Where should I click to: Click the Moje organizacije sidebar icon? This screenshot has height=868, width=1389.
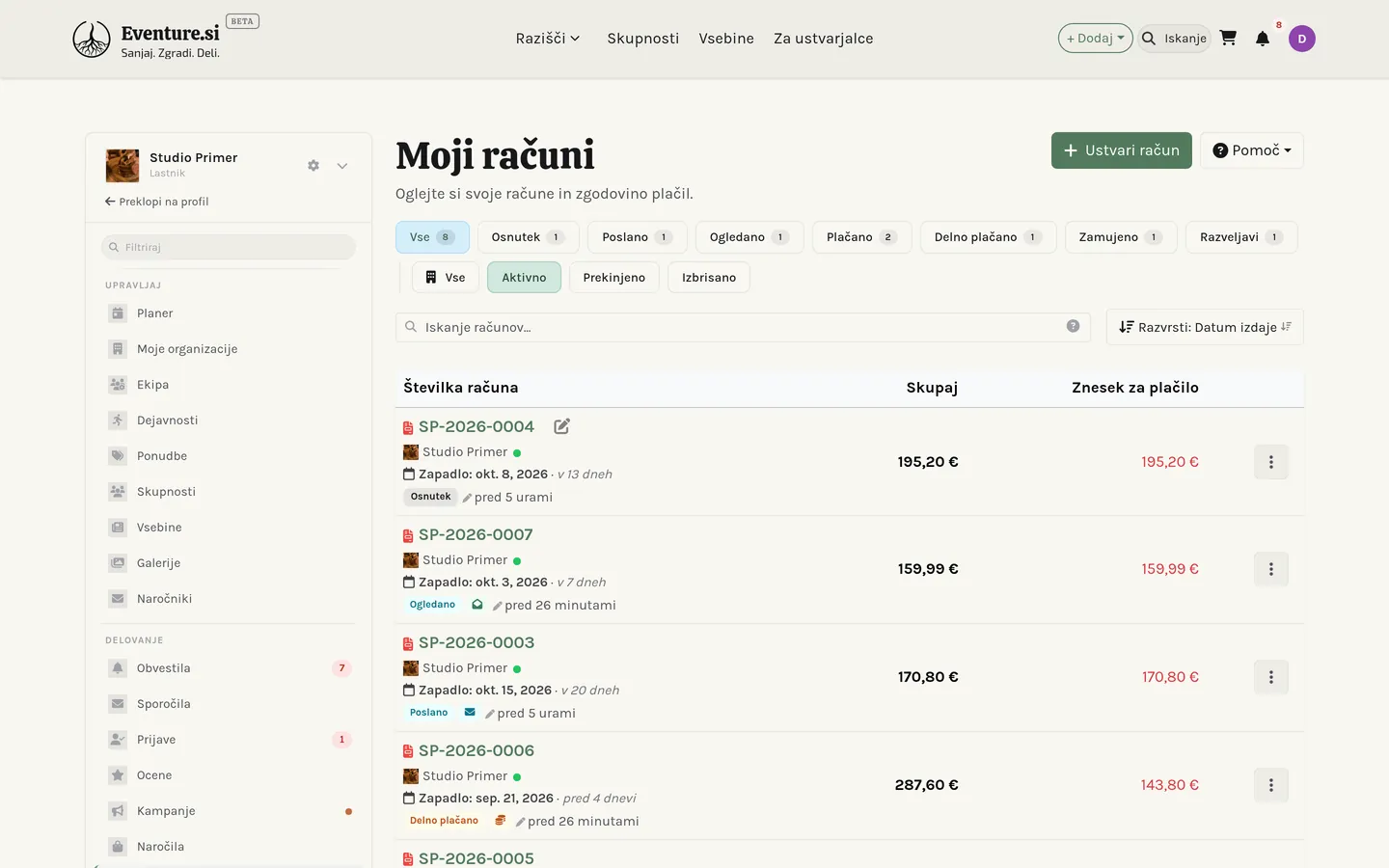[118, 349]
